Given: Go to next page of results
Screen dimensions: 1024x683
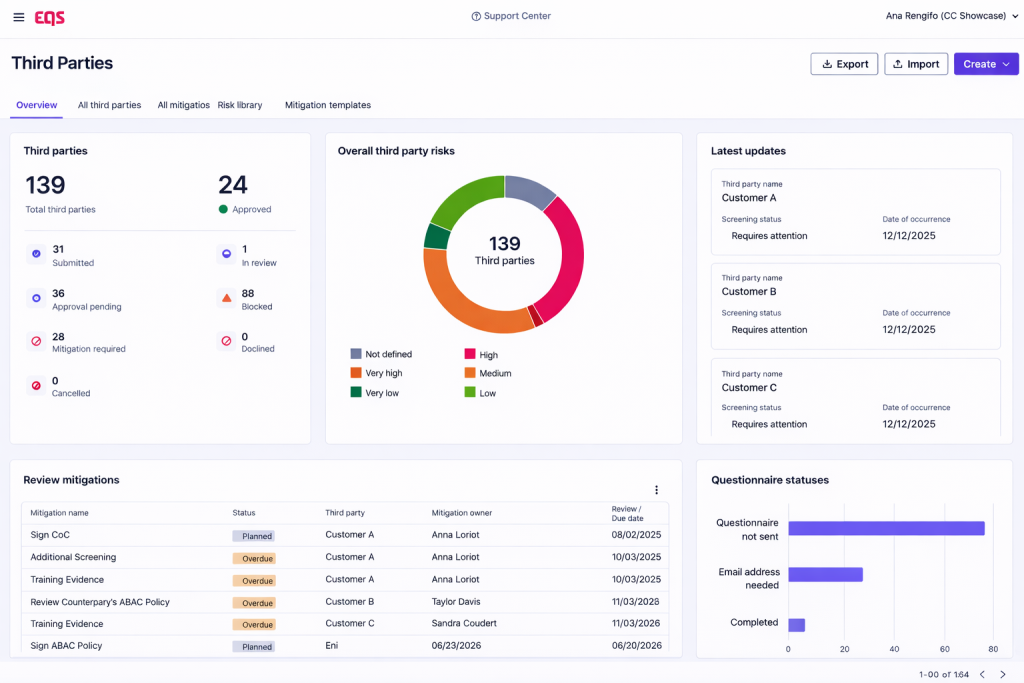Looking at the screenshot, I should (1003, 674).
